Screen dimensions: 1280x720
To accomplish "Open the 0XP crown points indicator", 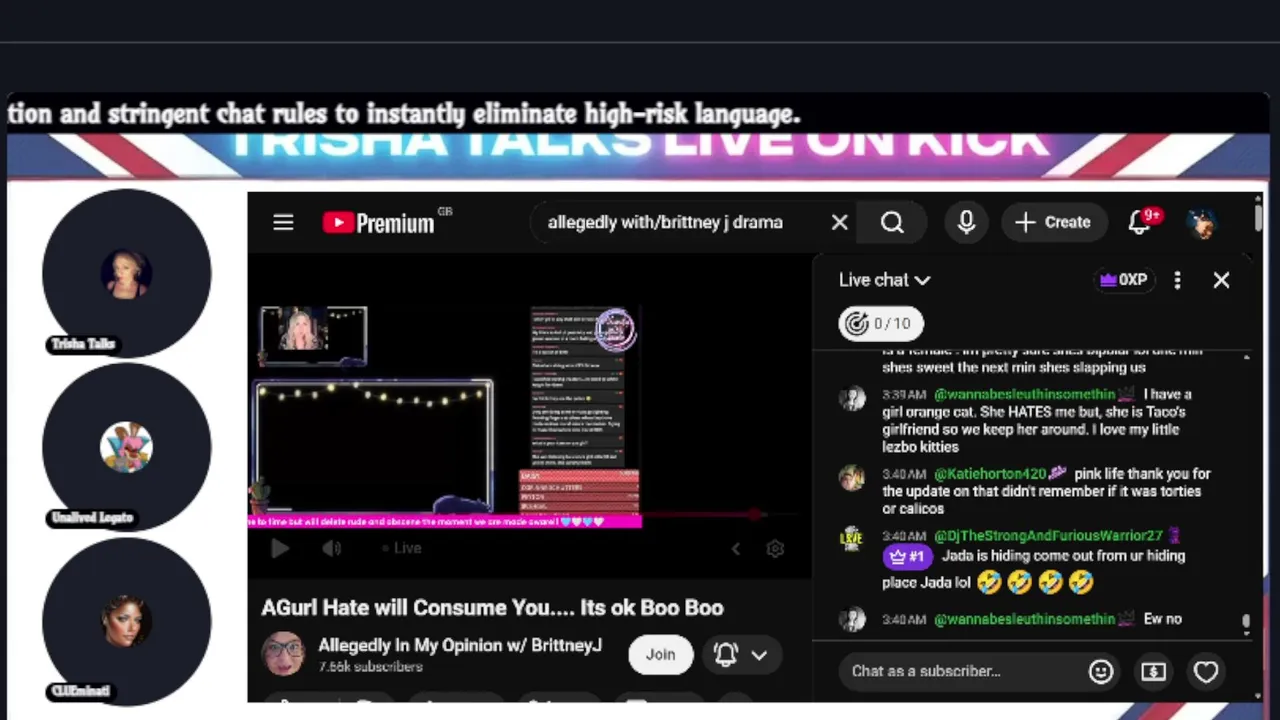I will point(1123,280).
